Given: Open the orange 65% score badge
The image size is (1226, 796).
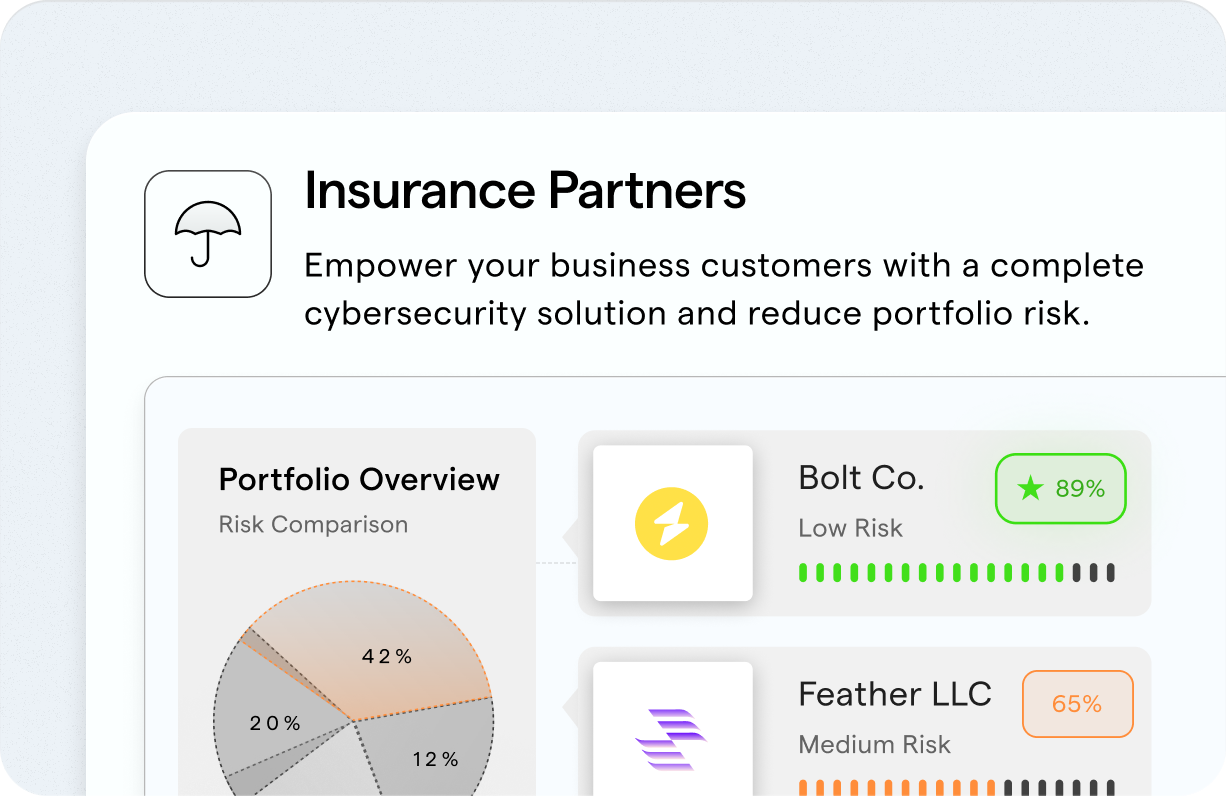Looking at the screenshot, I should click(1077, 704).
